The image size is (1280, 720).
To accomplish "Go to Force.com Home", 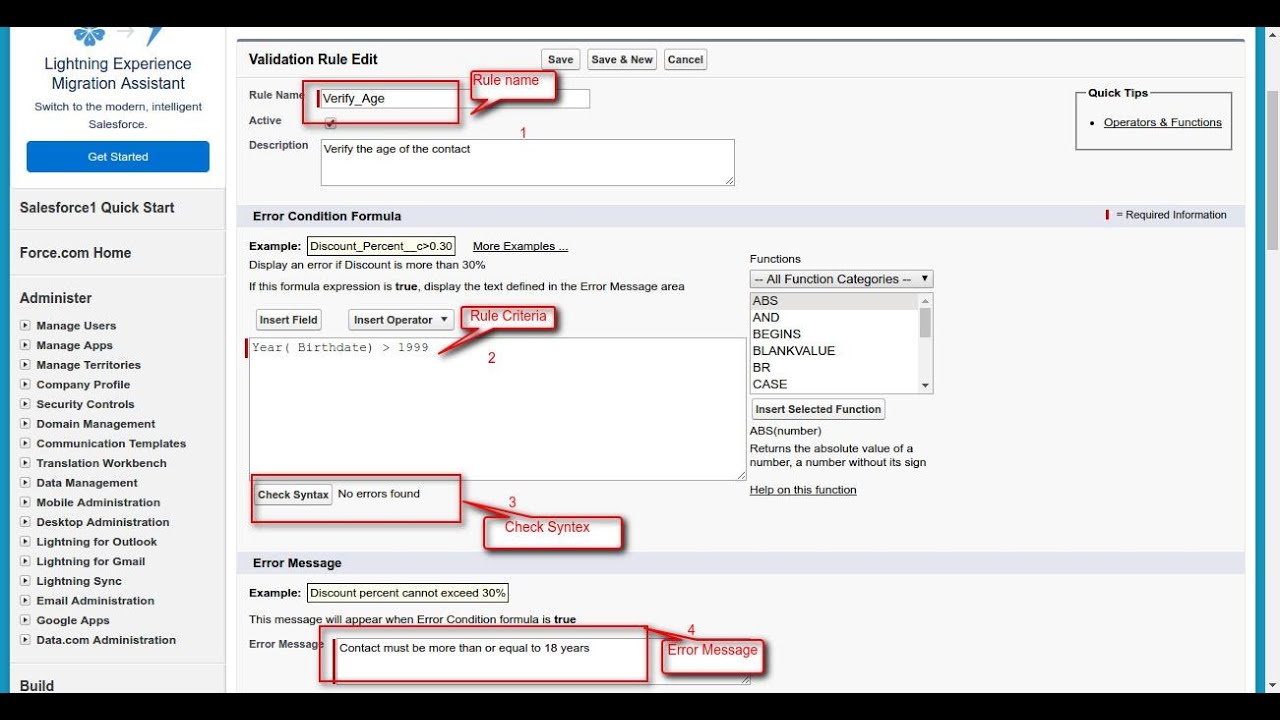I will click(x=75, y=253).
